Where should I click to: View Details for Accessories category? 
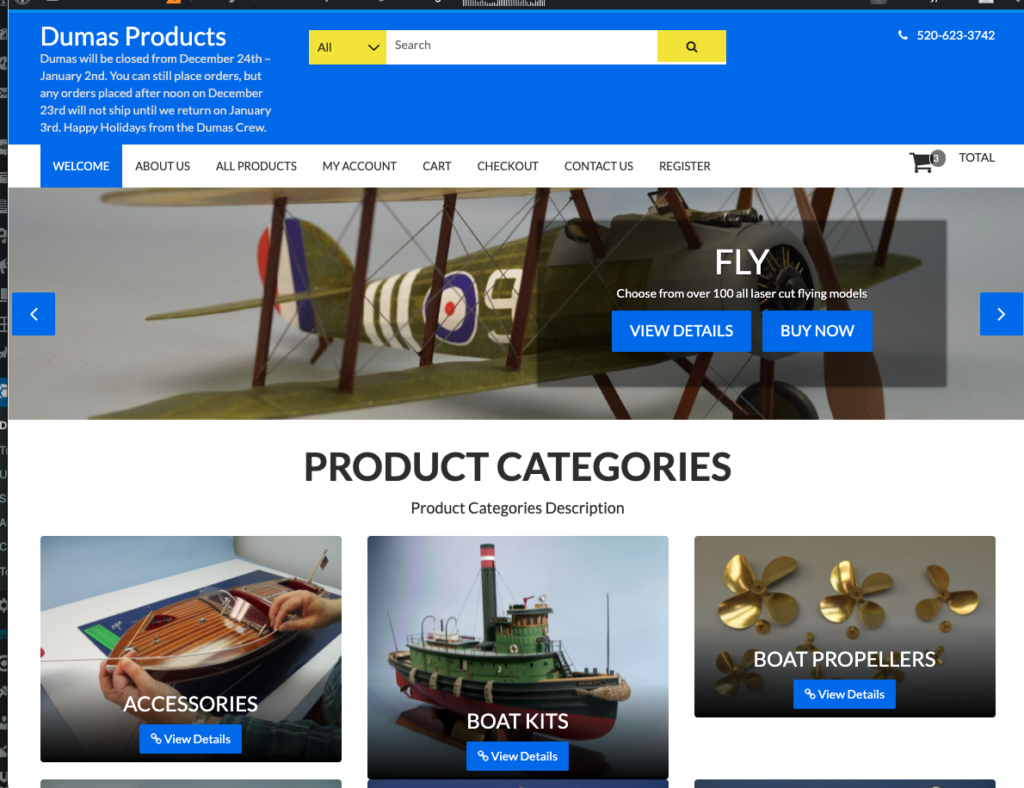190,739
